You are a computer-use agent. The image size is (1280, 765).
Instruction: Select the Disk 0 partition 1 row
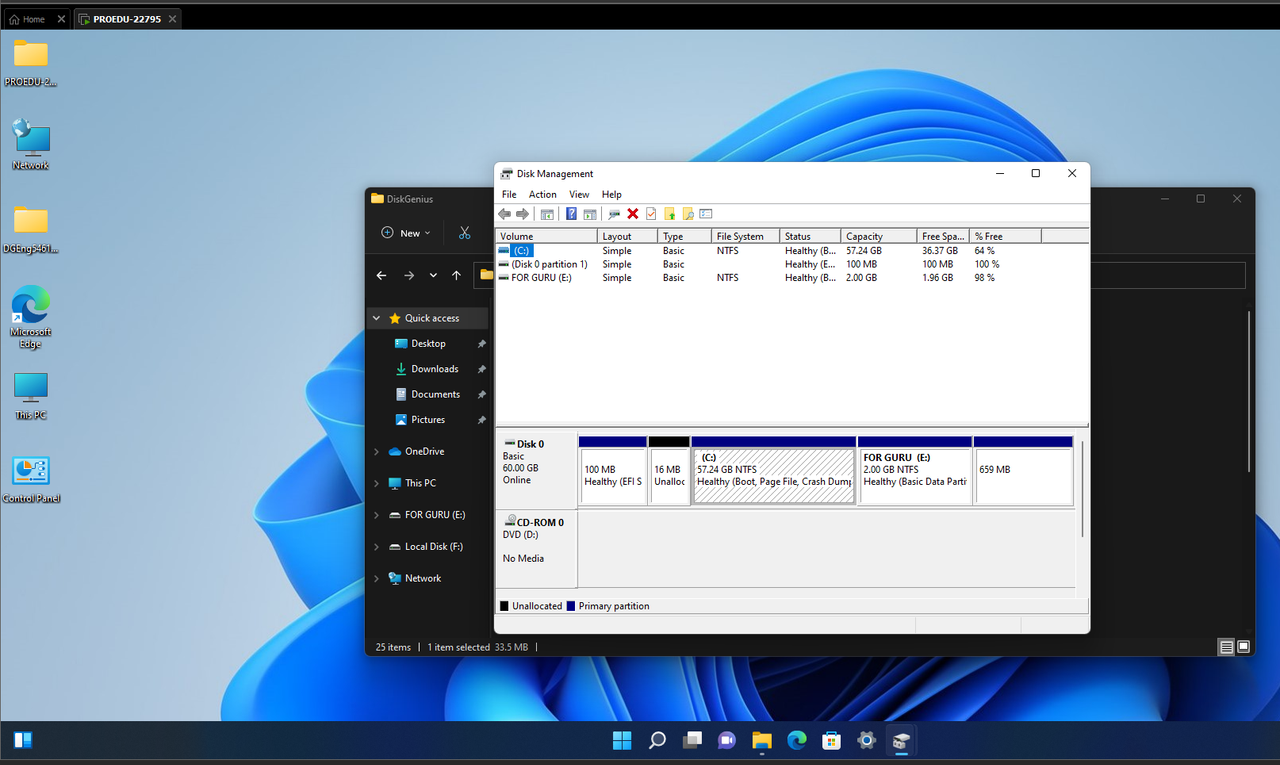coord(549,264)
